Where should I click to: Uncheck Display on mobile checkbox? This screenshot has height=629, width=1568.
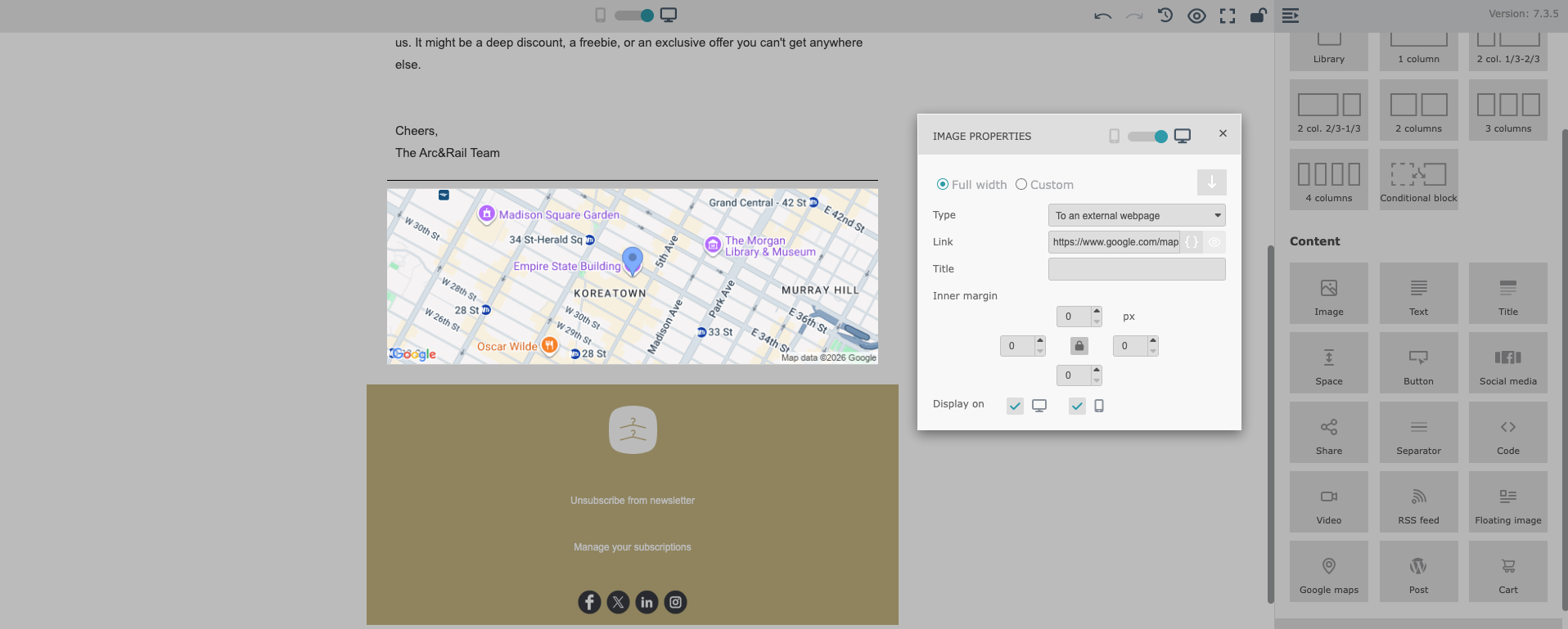(x=1077, y=406)
